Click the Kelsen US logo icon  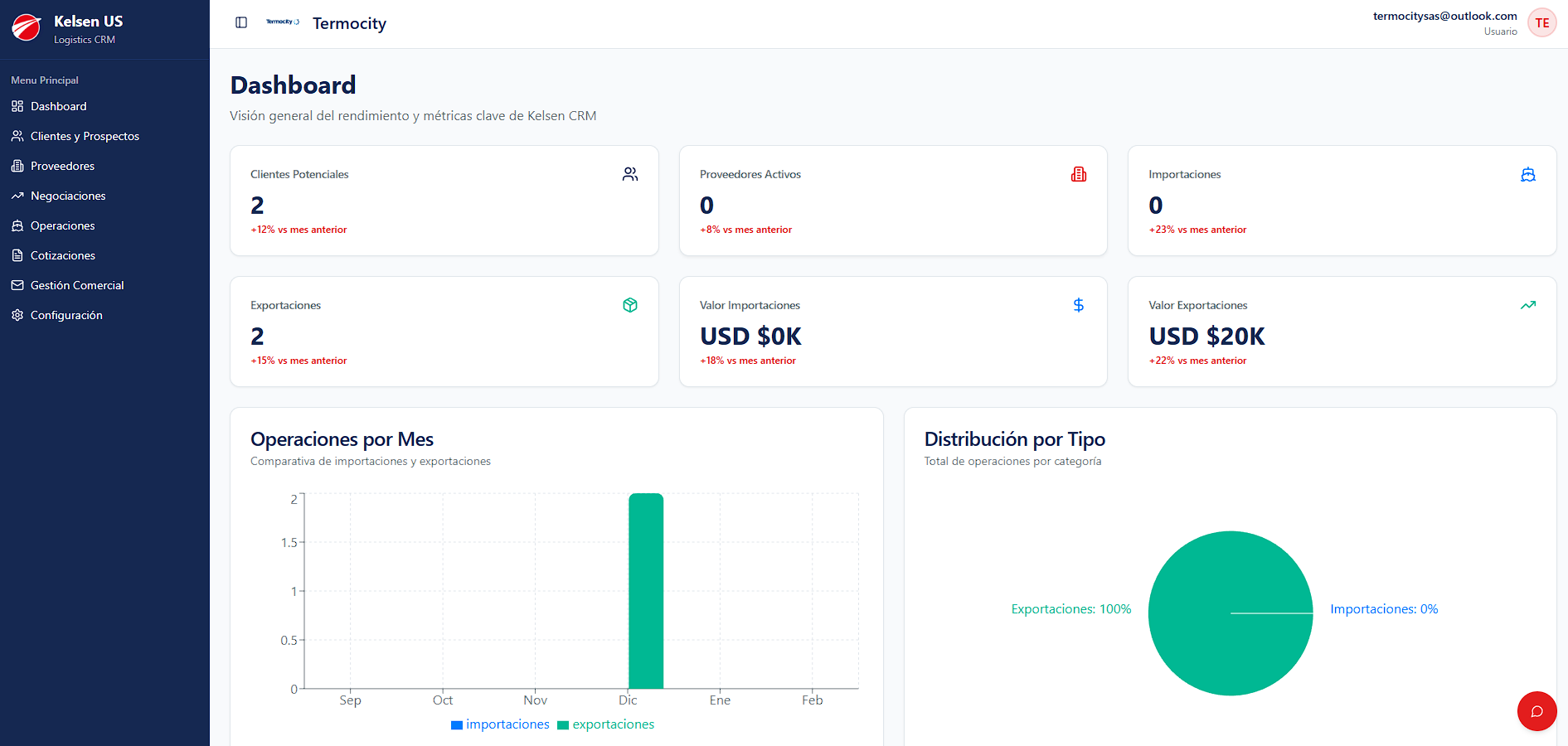[27, 27]
